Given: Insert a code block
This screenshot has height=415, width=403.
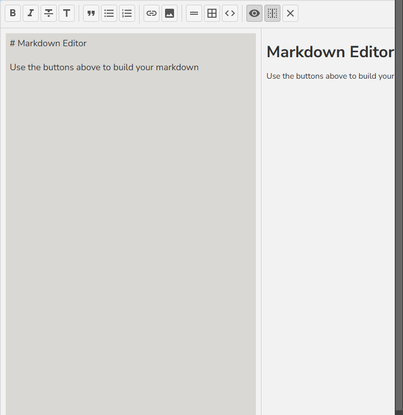Looking at the screenshot, I should pyautogui.click(x=230, y=13).
